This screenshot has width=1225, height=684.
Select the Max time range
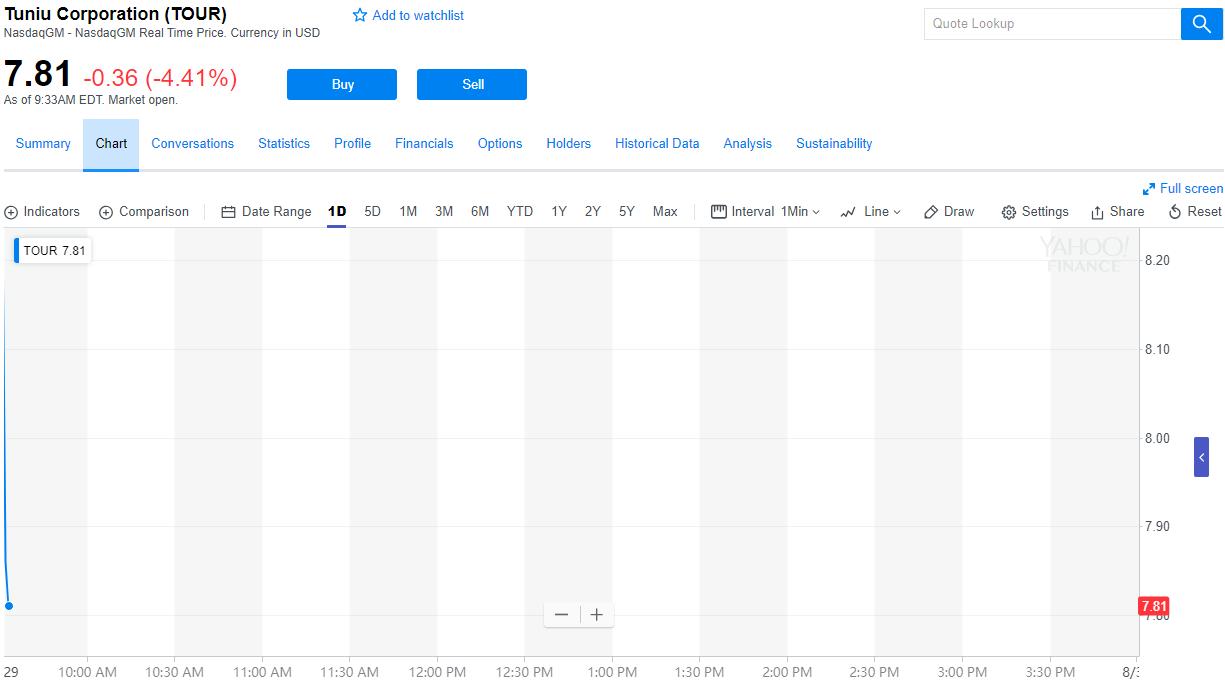(x=665, y=212)
